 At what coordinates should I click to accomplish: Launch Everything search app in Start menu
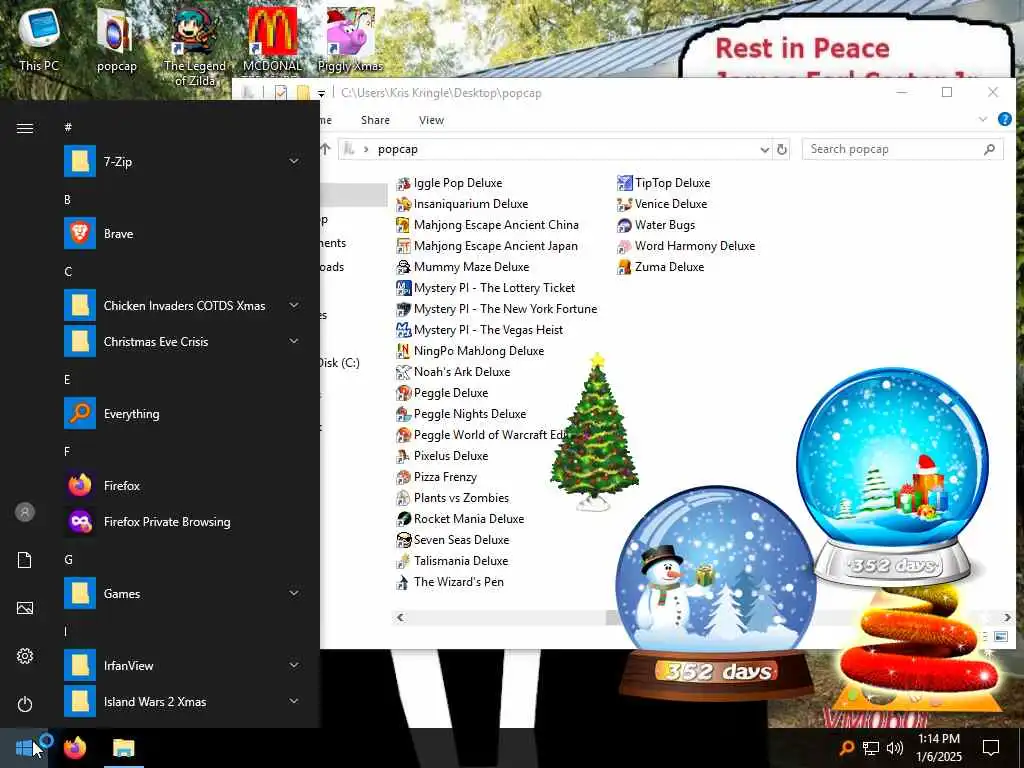(x=182, y=413)
